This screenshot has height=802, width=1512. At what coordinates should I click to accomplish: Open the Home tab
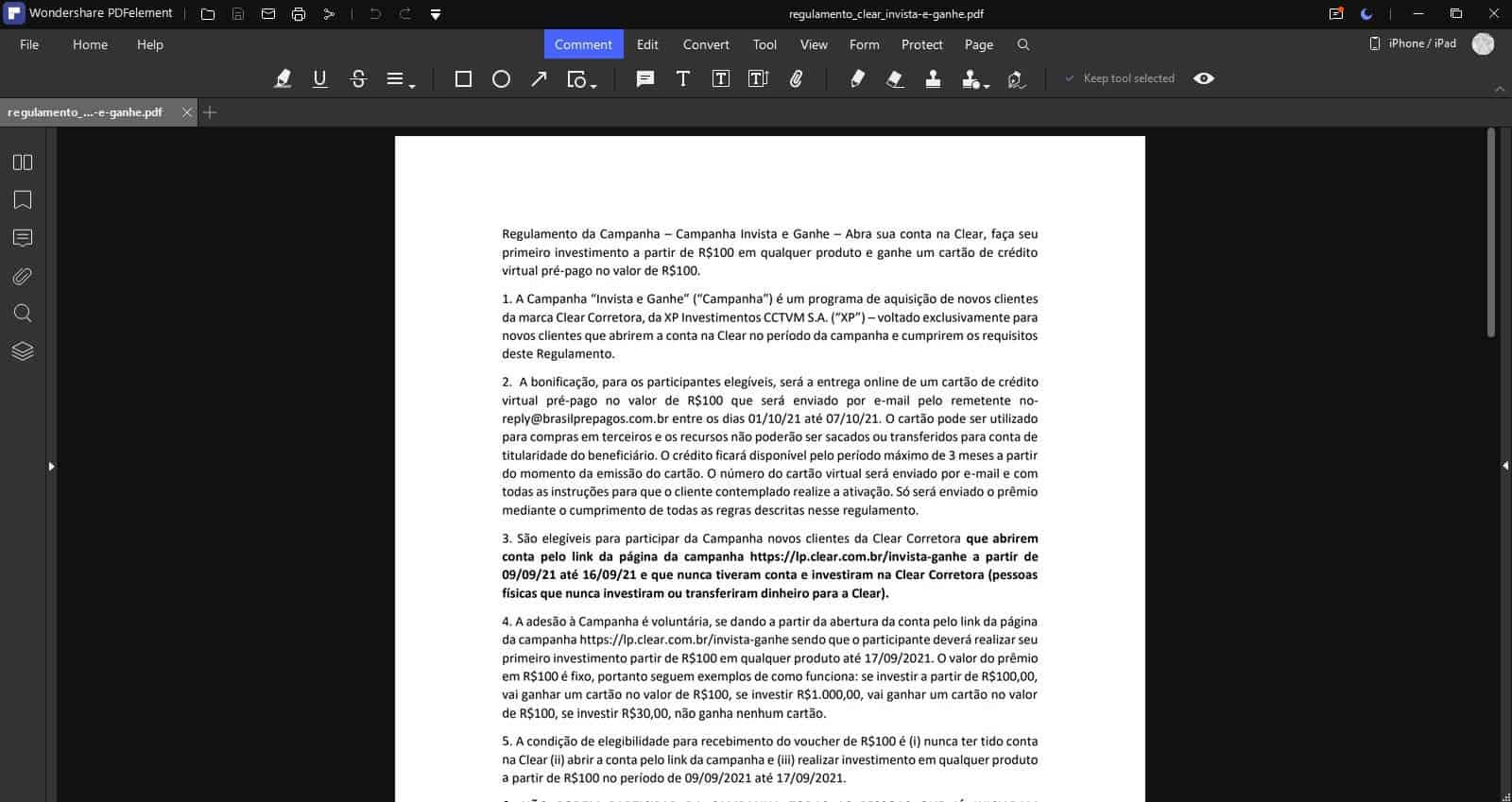click(x=90, y=44)
